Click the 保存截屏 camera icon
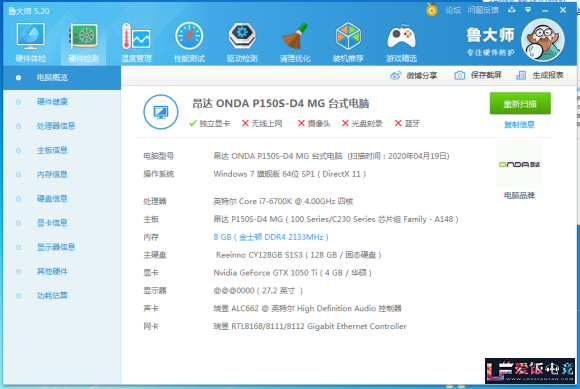Screen dimensions: 580x389 tap(459, 75)
